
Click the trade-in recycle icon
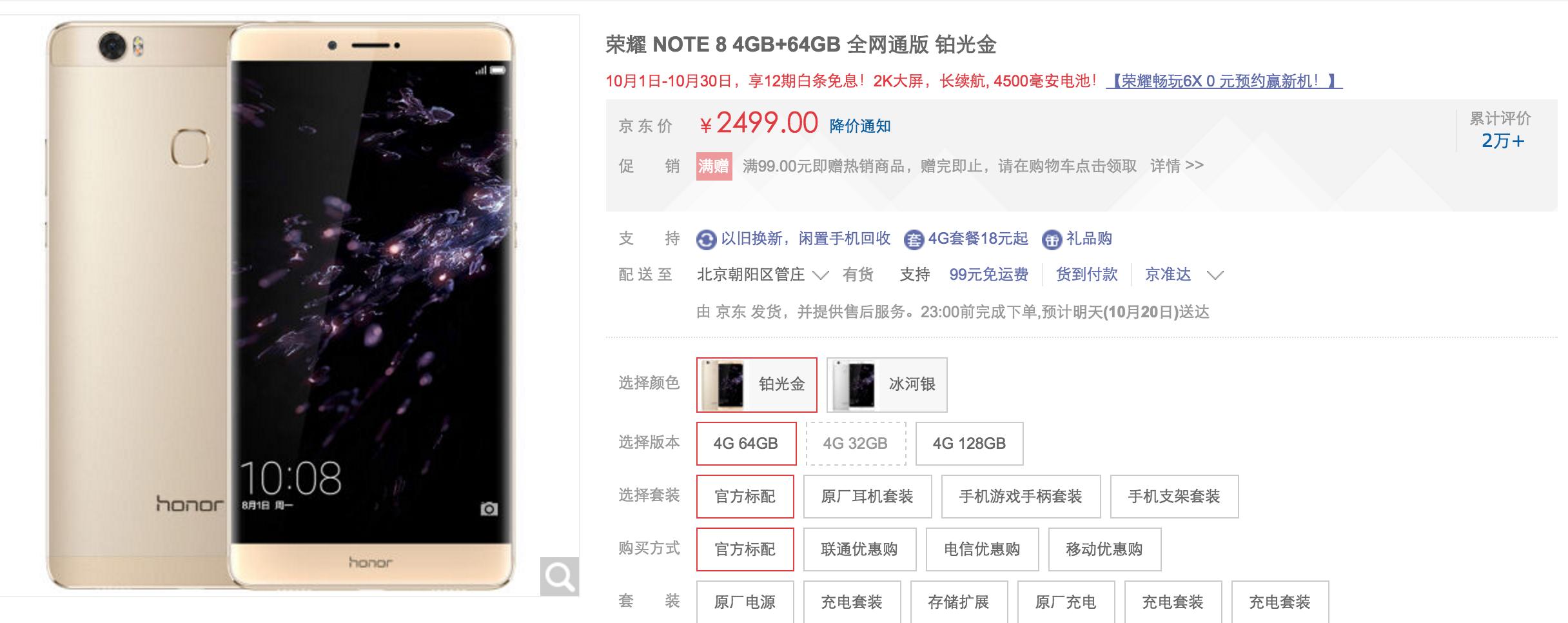tap(706, 240)
